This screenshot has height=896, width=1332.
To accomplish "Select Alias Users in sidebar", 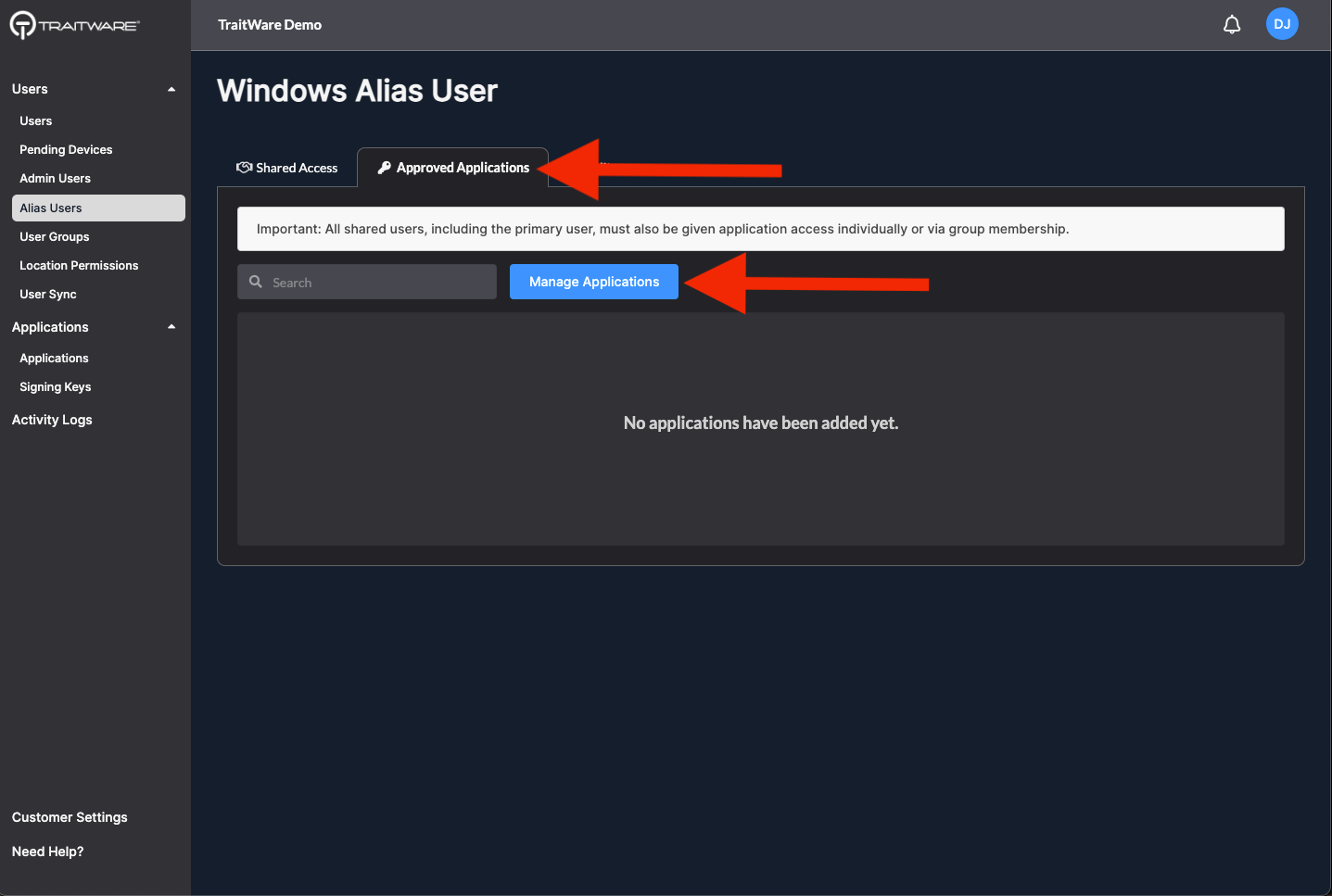I will point(98,208).
